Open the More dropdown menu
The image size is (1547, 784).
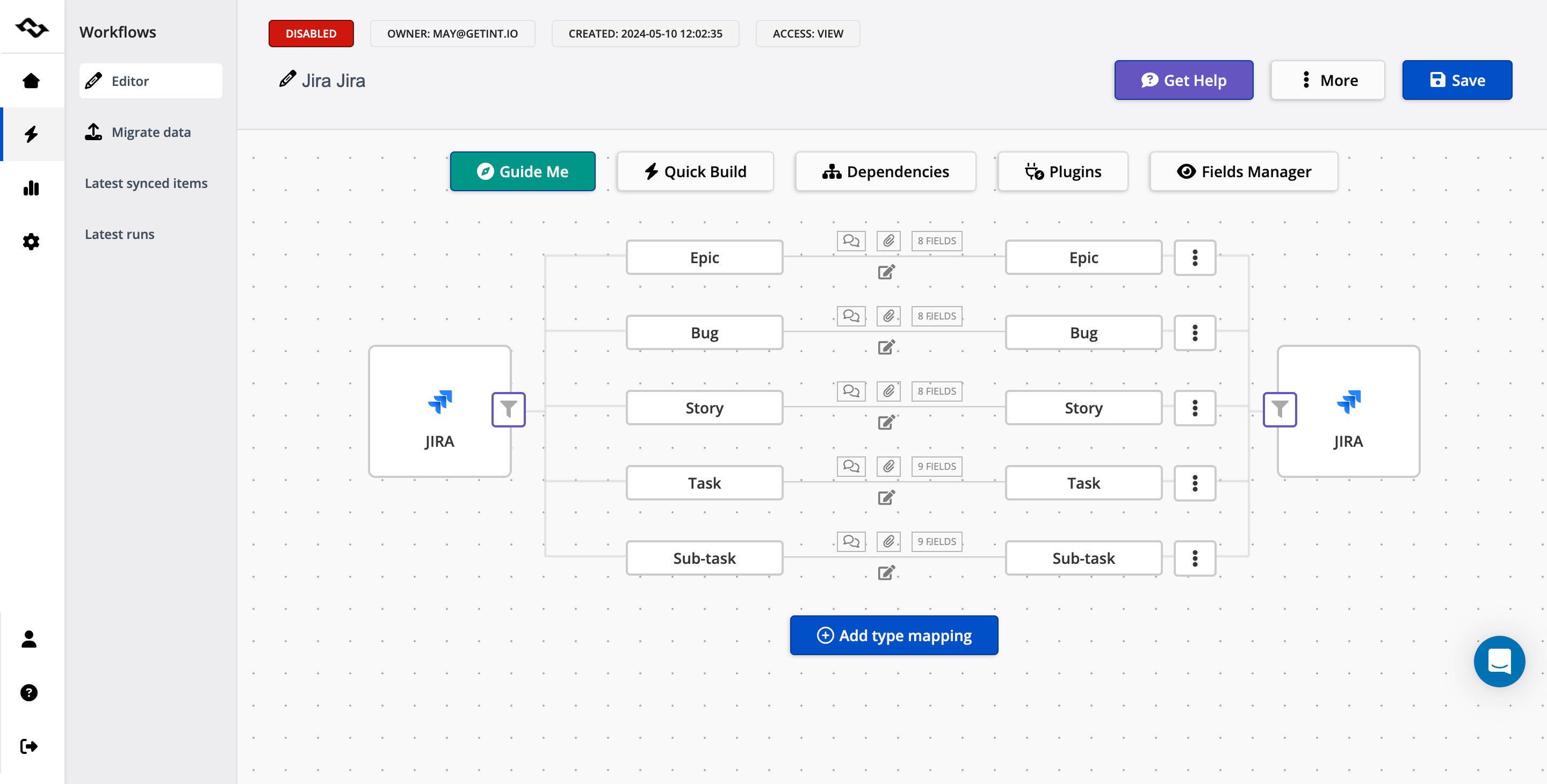tap(1327, 81)
